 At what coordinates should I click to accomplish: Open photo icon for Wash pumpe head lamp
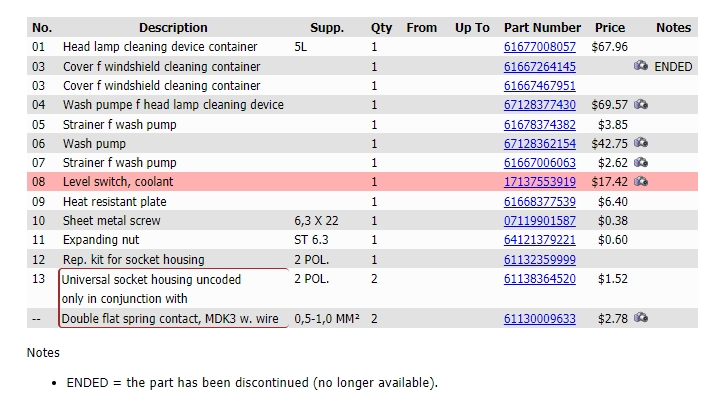click(640, 105)
